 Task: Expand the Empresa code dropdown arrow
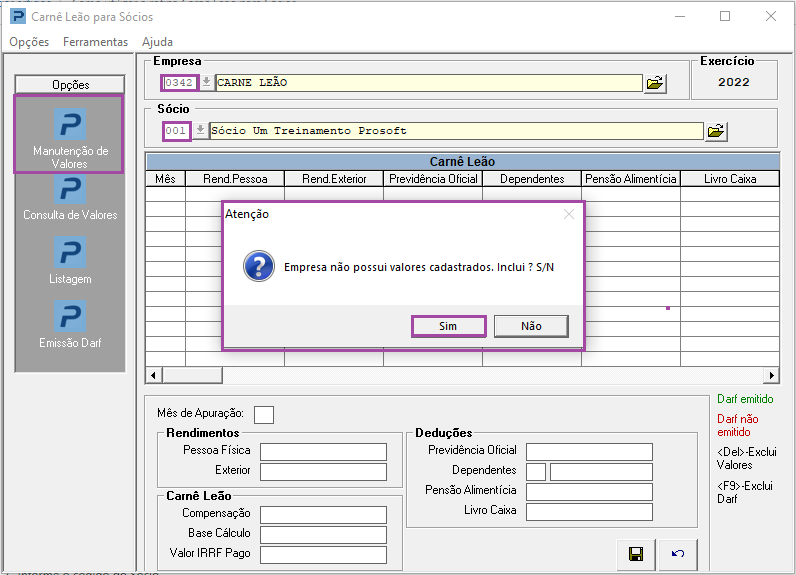tap(206, 82)
